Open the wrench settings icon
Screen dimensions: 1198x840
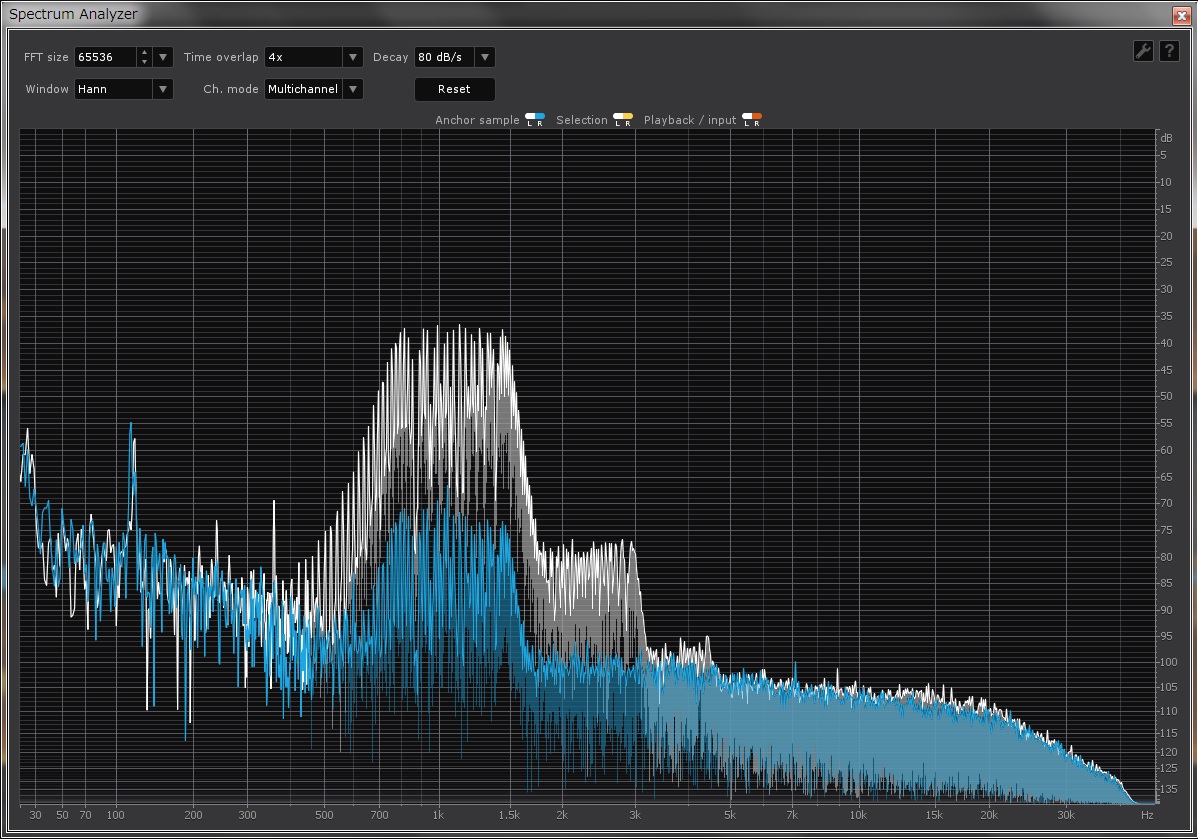click(1143, 51)
